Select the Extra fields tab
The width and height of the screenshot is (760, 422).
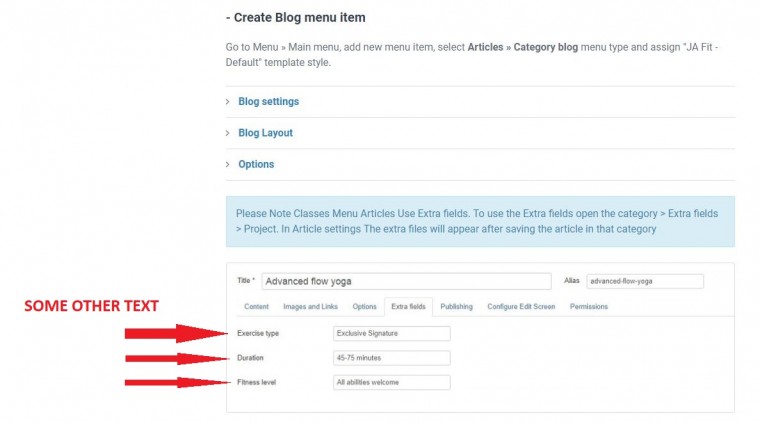point(410,306)
